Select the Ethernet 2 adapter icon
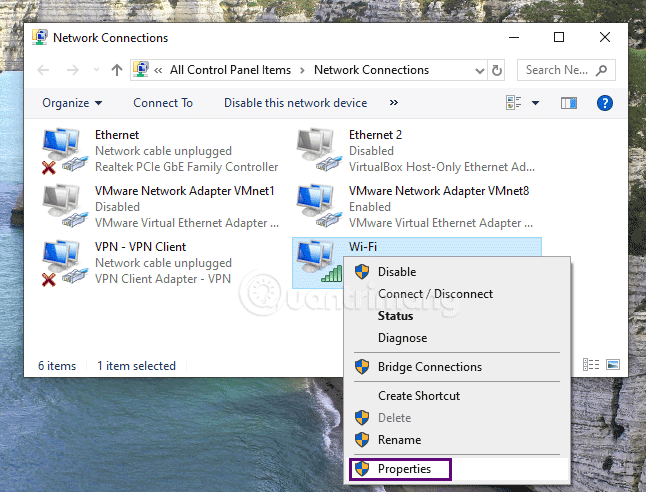 [x=319, y=150]
